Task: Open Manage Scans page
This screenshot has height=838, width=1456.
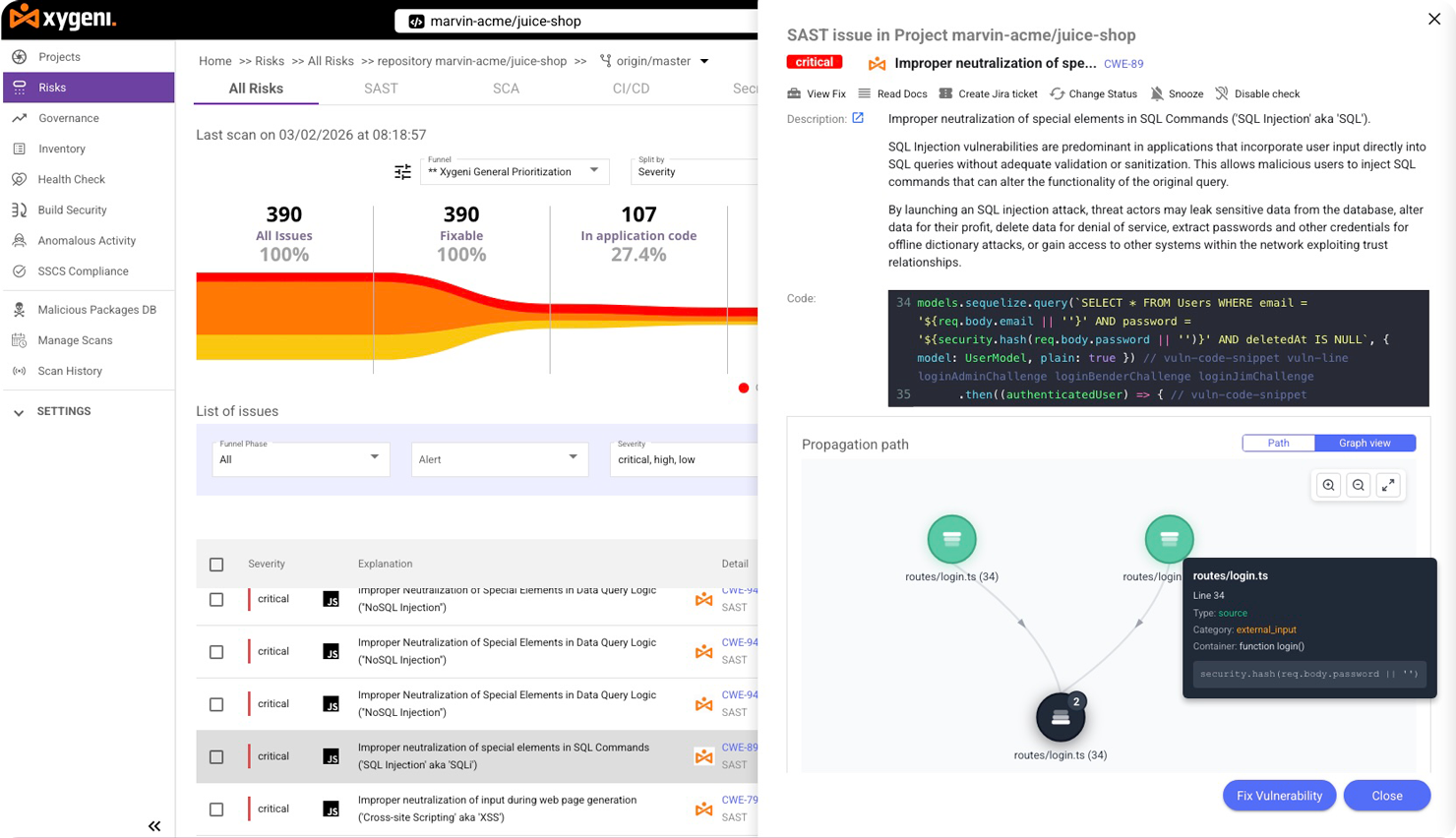Action: click(x=75, y=340)
